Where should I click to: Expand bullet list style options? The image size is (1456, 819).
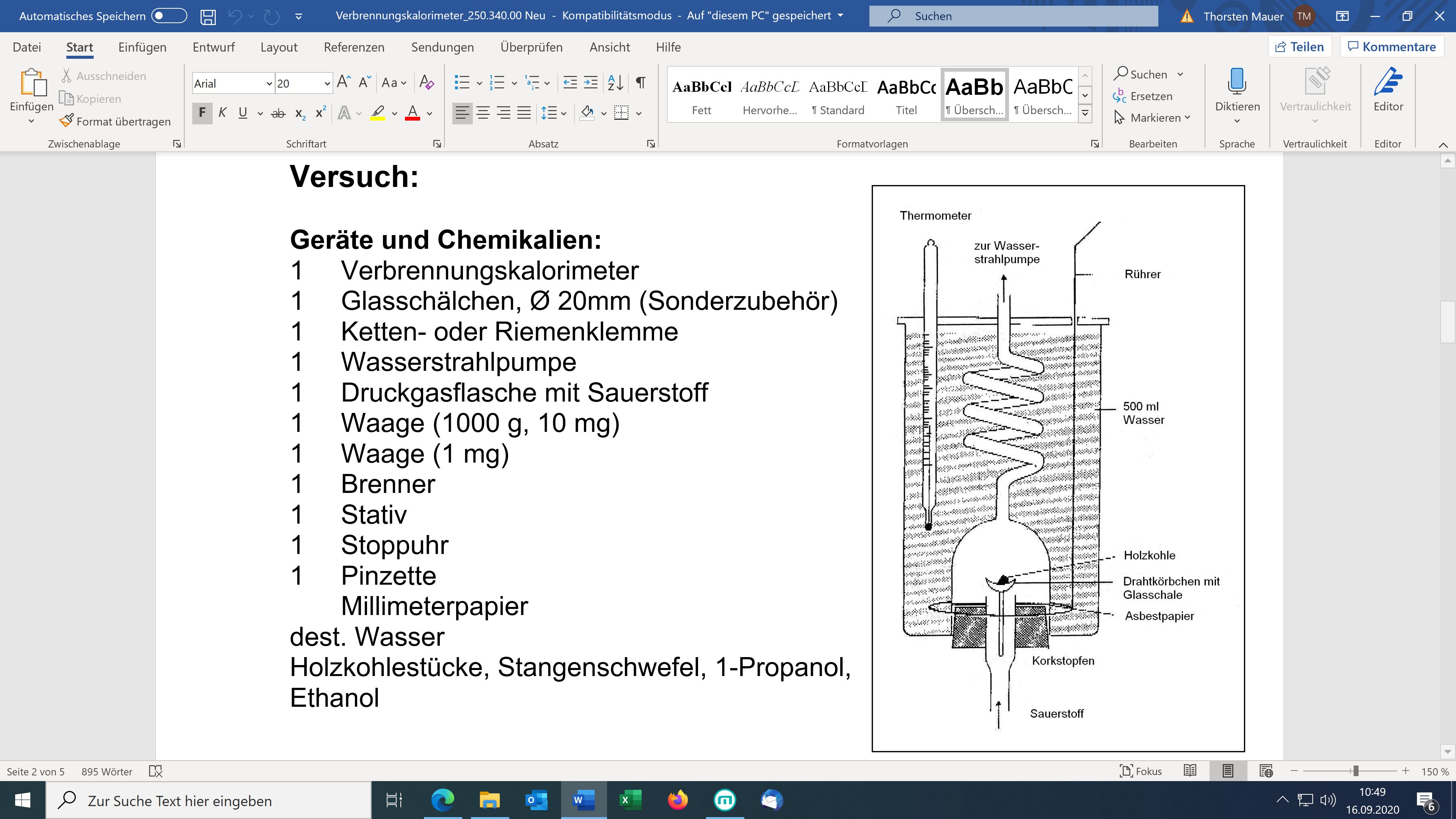pos(479,84)
